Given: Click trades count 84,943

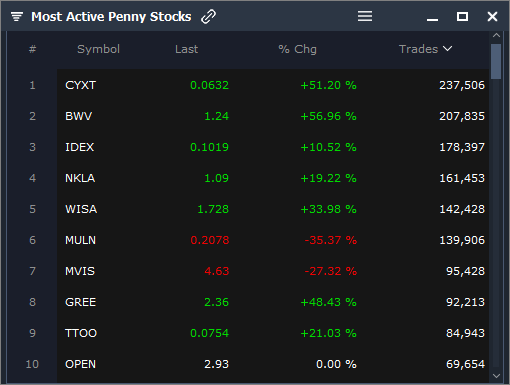Looking at the screenshot, I should pyautogui.click(x=466, y=333).
